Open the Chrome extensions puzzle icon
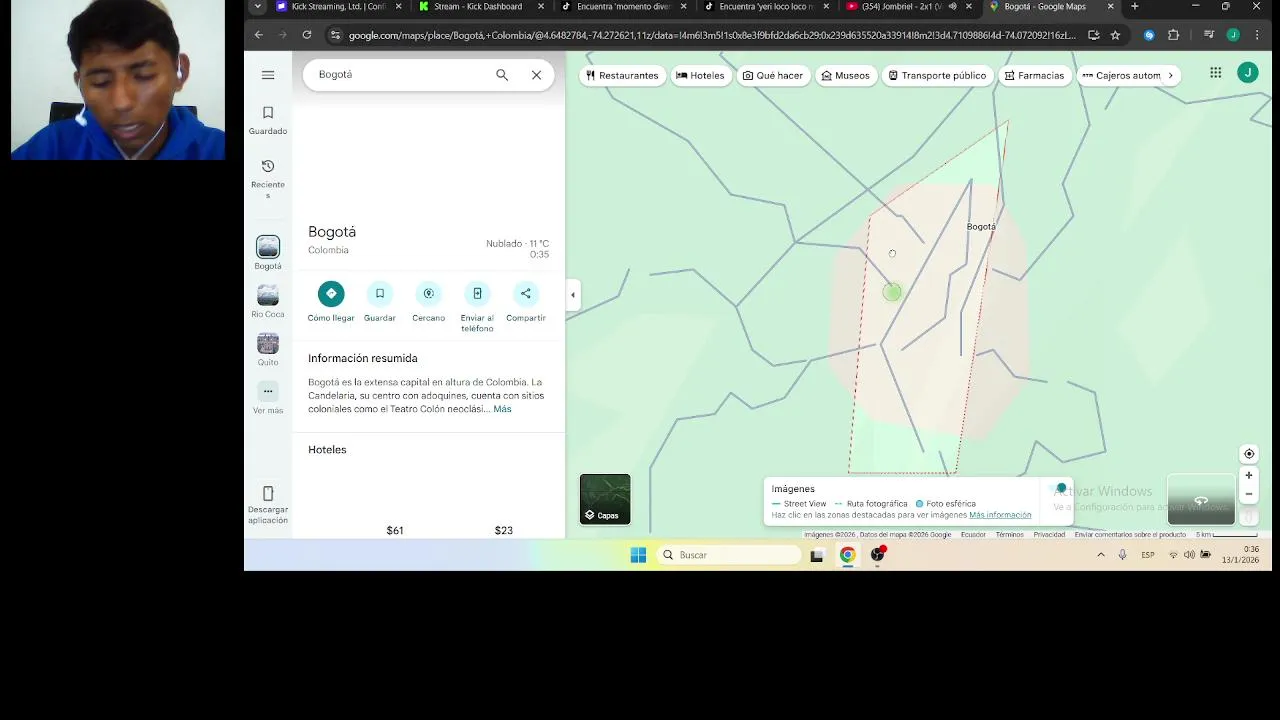Screen dimensions: 1280x720 (x=1174, y=35)
